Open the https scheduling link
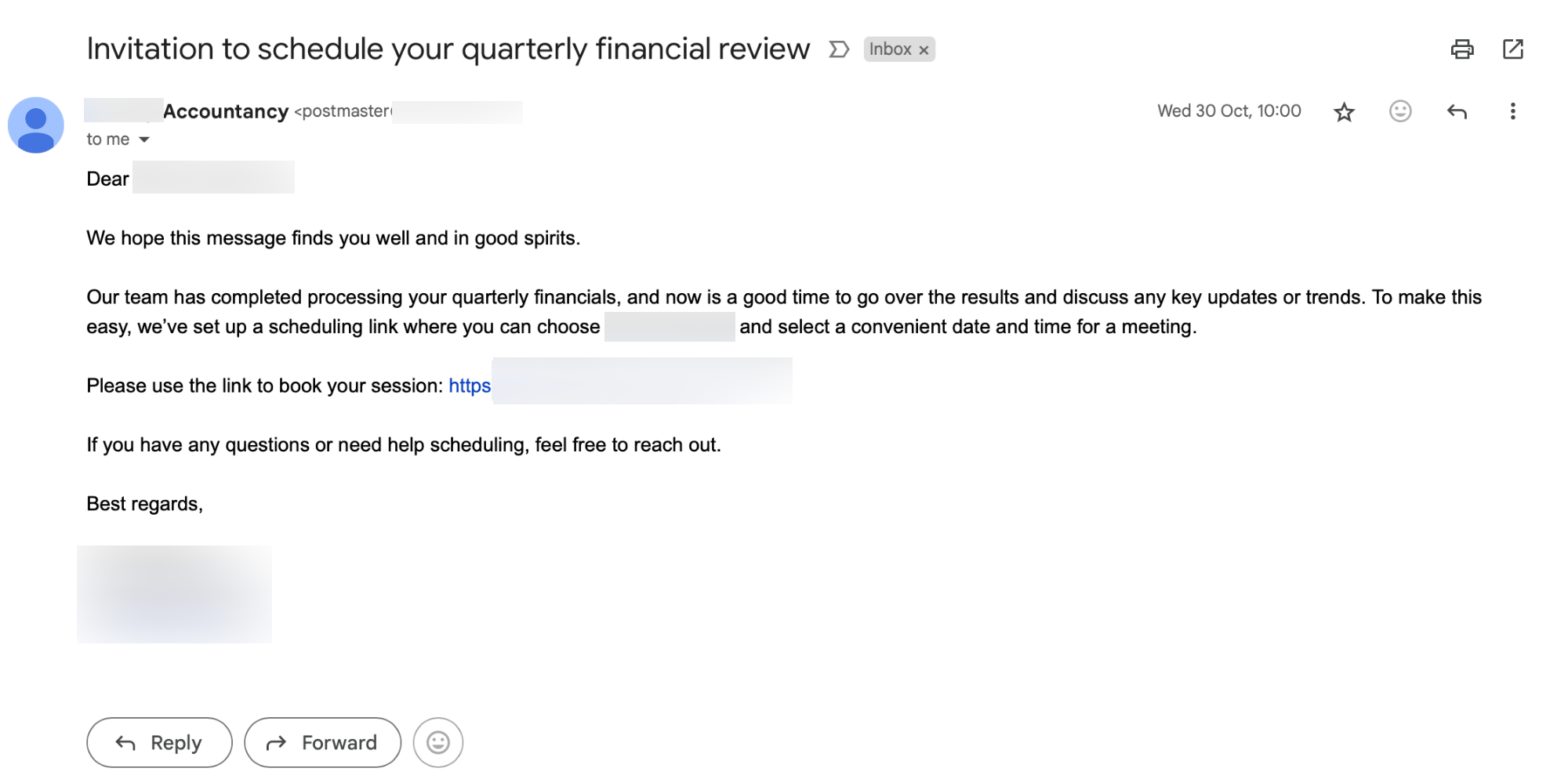1568x779 pixels. pyautogui.click(x=470, y=386)
